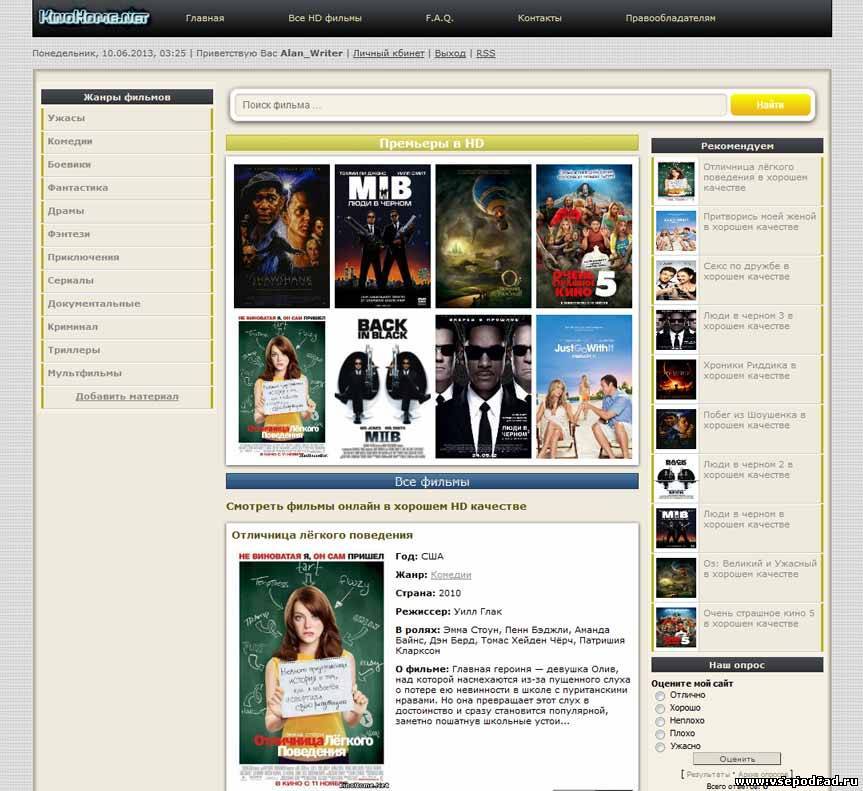Click recommended thumbnail for Хроники Риддика
The image size is (863, 791).
coord(676,379)
